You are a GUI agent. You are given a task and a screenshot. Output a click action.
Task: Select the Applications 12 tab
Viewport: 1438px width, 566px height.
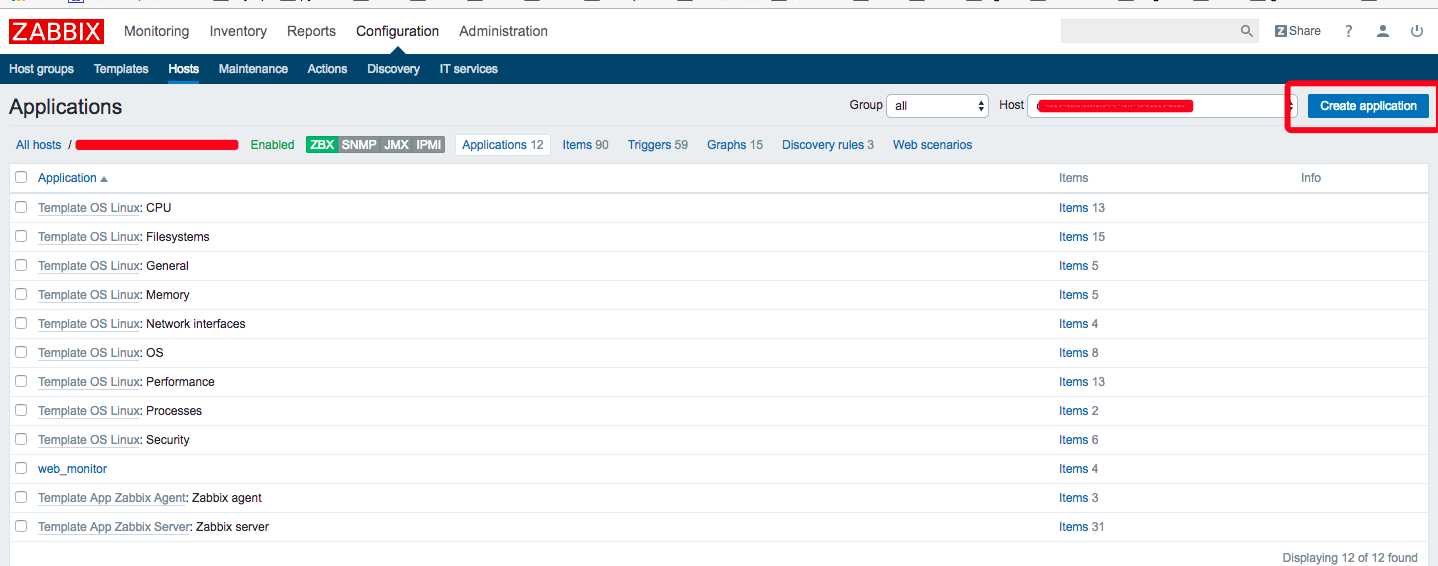[x=503, y=145]
